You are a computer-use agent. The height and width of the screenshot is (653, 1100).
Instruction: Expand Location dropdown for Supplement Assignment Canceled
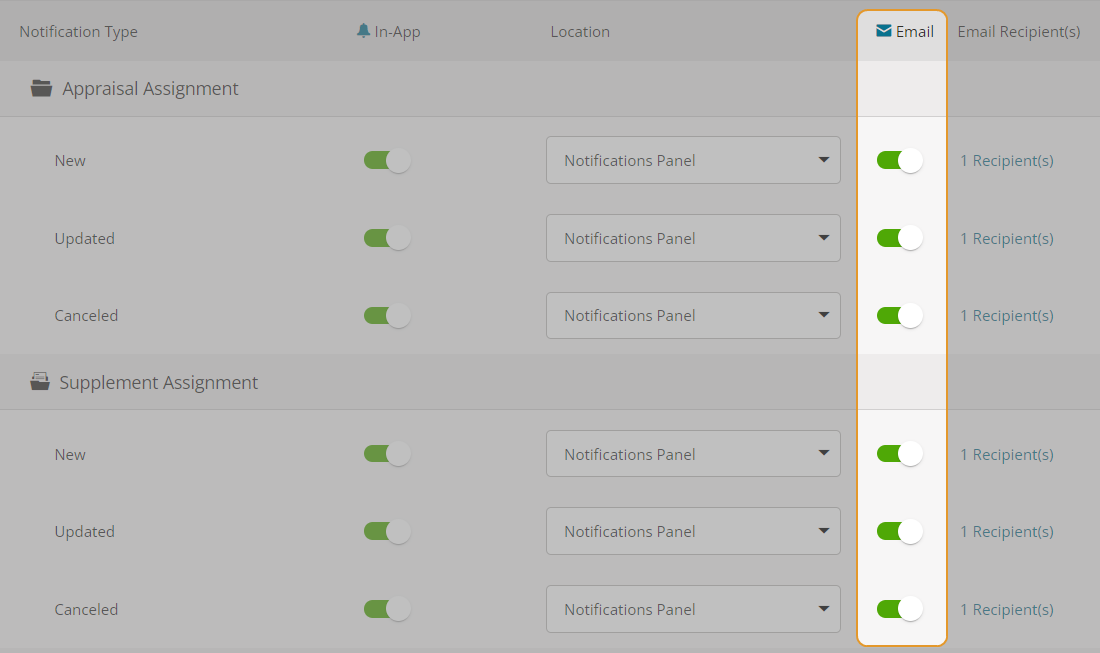[x=693, y=609]
